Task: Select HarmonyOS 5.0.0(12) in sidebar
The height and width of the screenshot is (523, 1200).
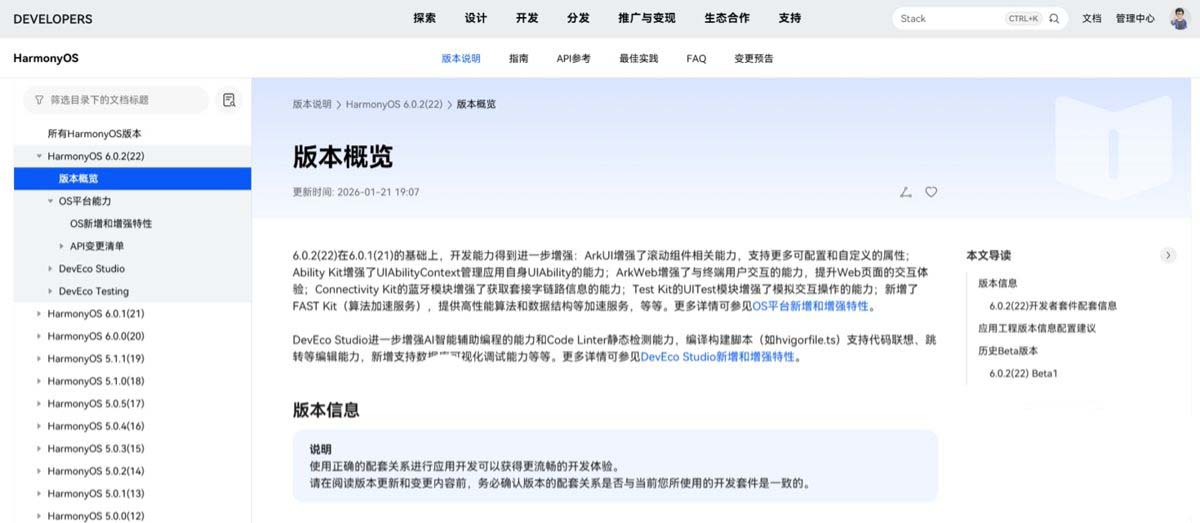Action: [96, 516]
